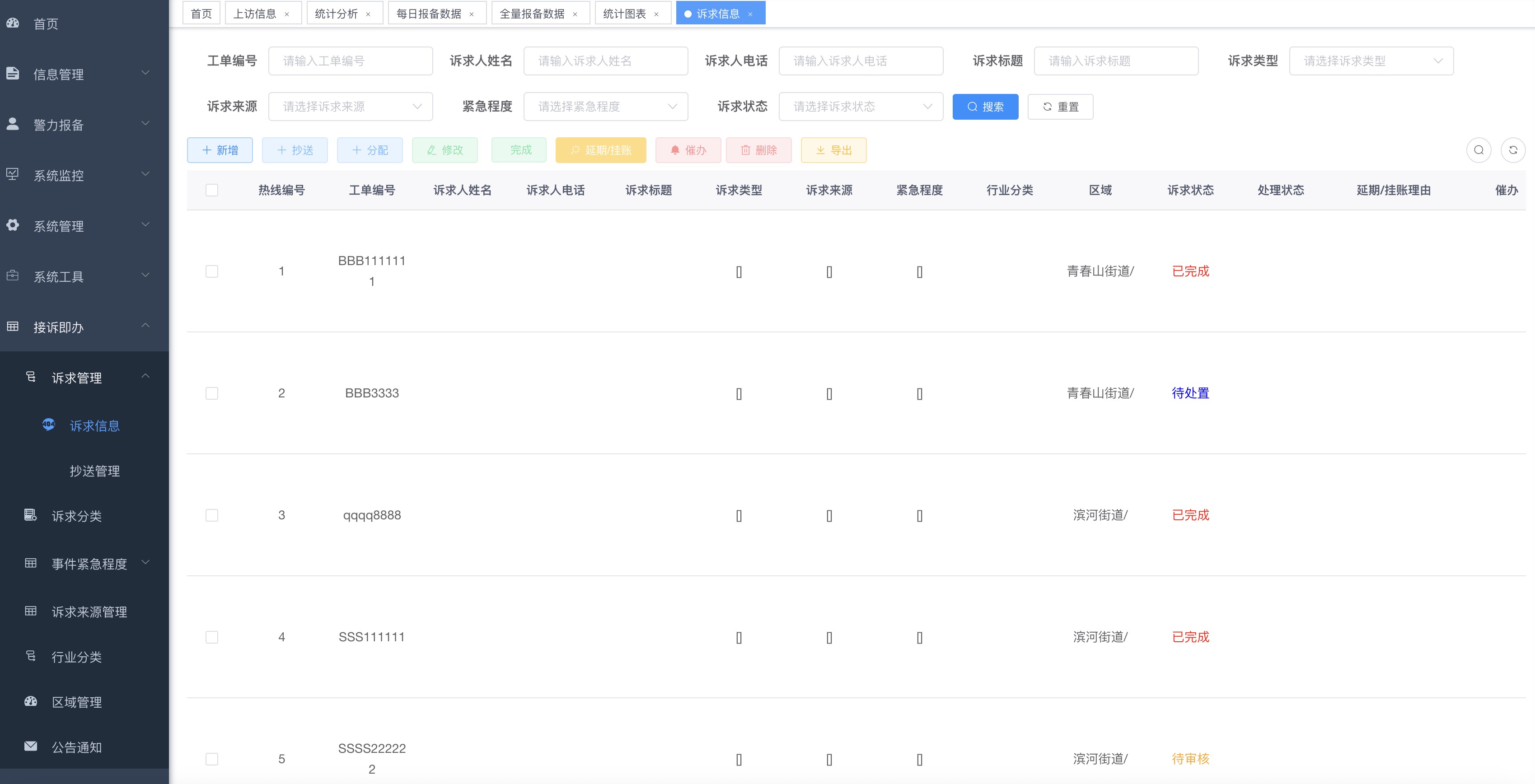1535x784 pixels.
Task: Click the 接诉即办 table icon
Action: coord(13,327)
